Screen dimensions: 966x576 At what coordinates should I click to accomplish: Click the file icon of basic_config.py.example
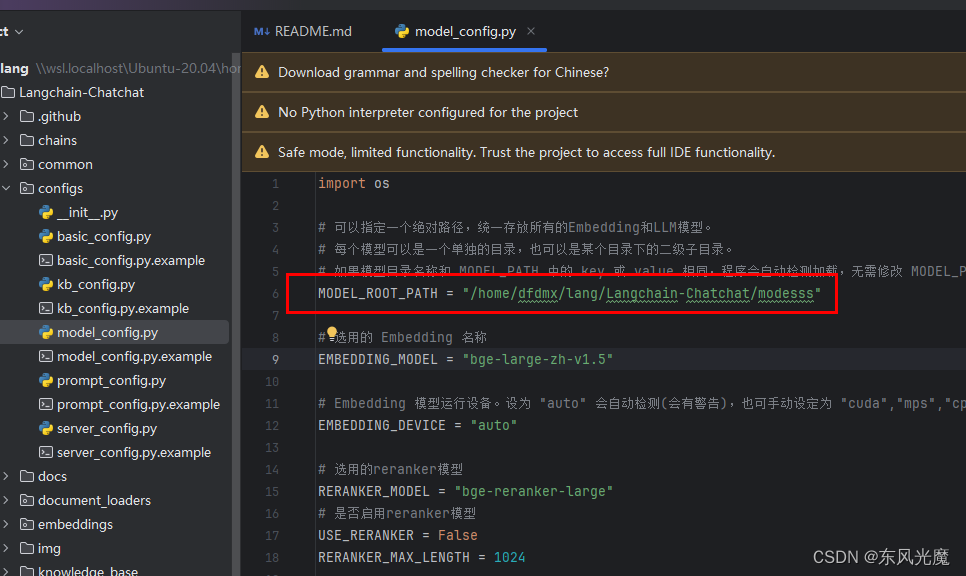click(x=46, y=260)
